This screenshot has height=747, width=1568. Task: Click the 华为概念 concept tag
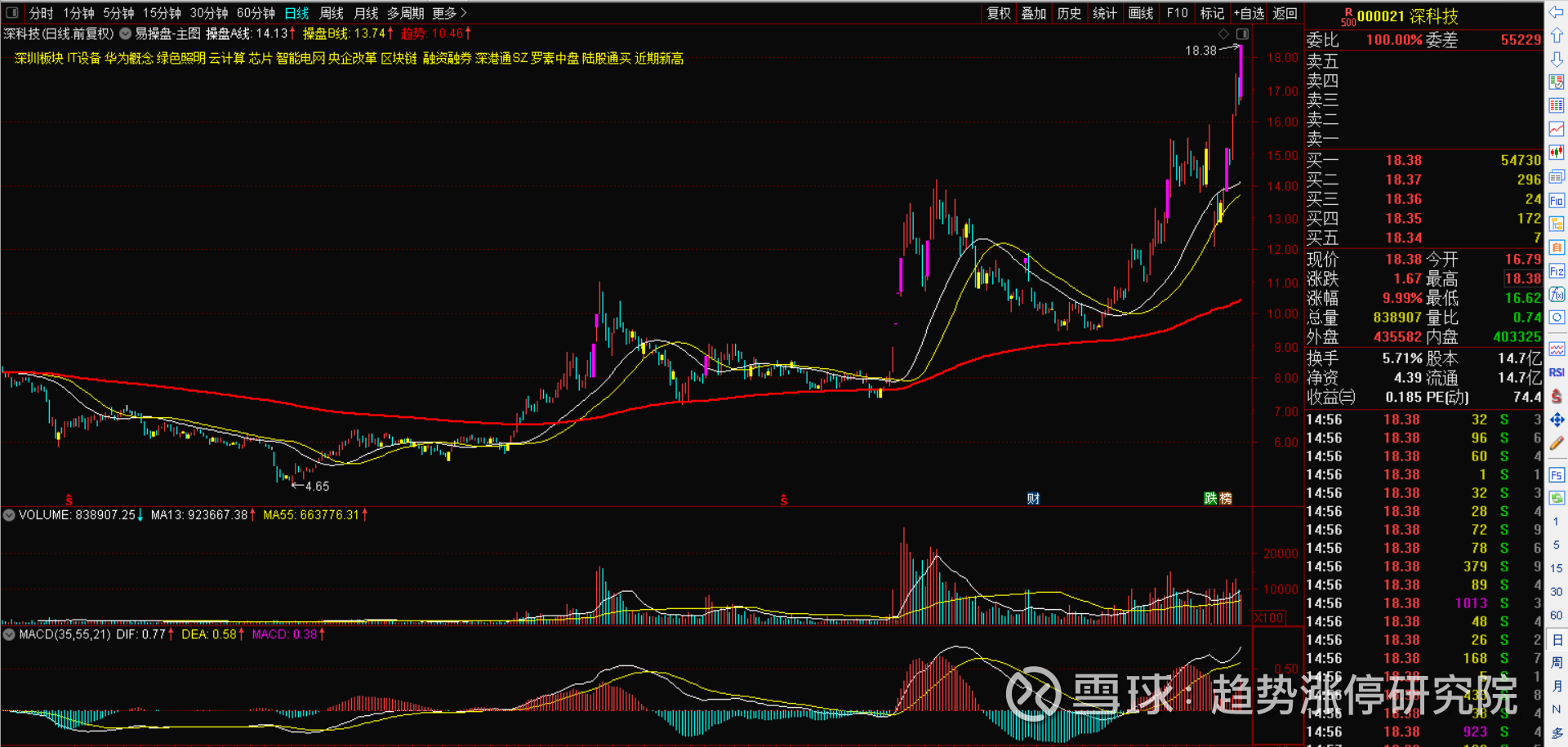[129, 59]
